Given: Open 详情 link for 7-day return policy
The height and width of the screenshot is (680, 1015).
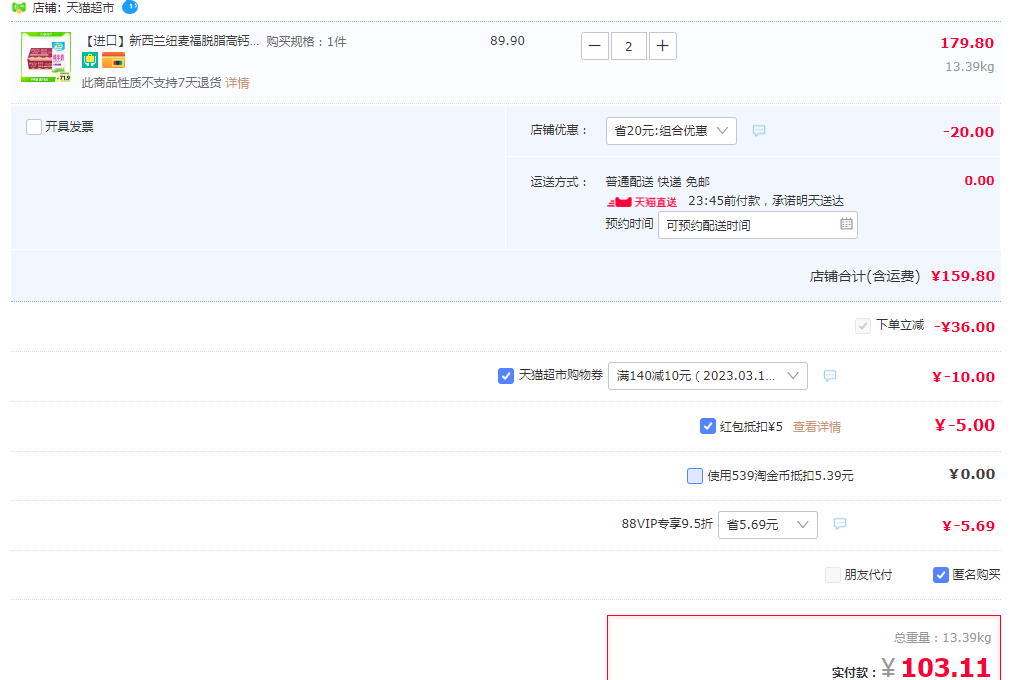Looking at the screenshot, I should [237, 83].
